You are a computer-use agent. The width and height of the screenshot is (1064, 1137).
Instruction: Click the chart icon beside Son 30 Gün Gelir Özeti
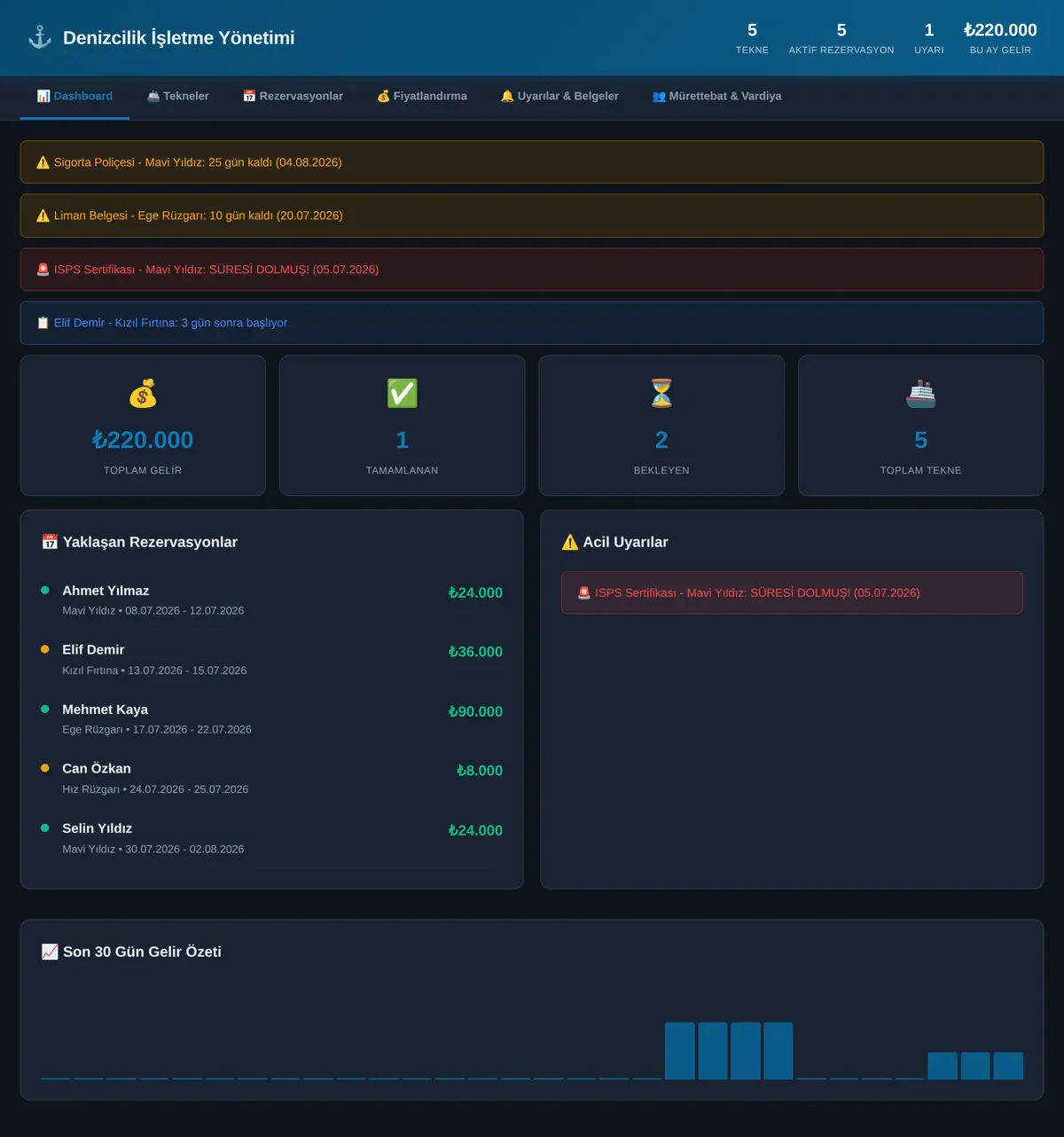50,952
